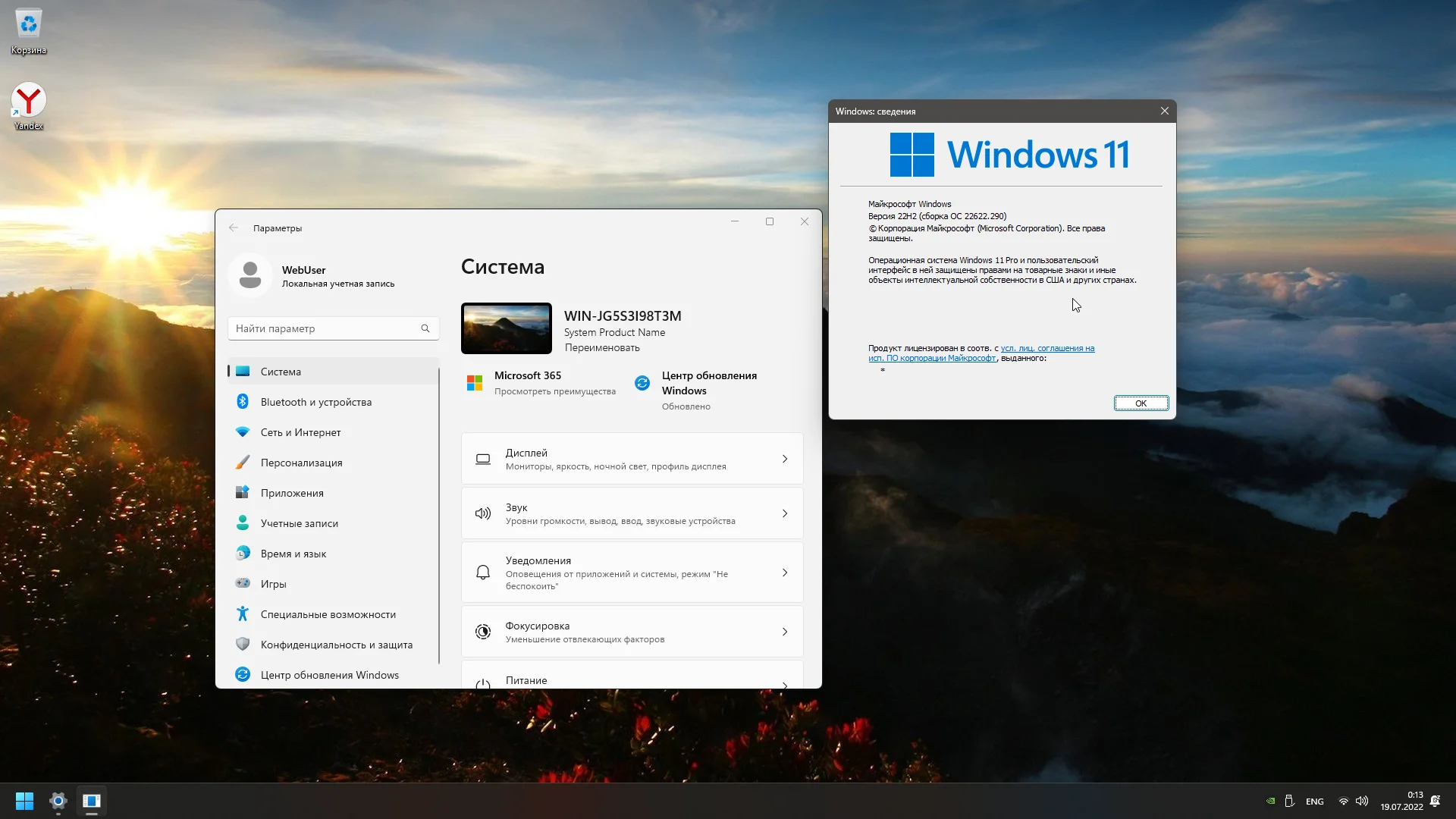
Task: Click Rename link under computer name
Action: pos(602,347)
